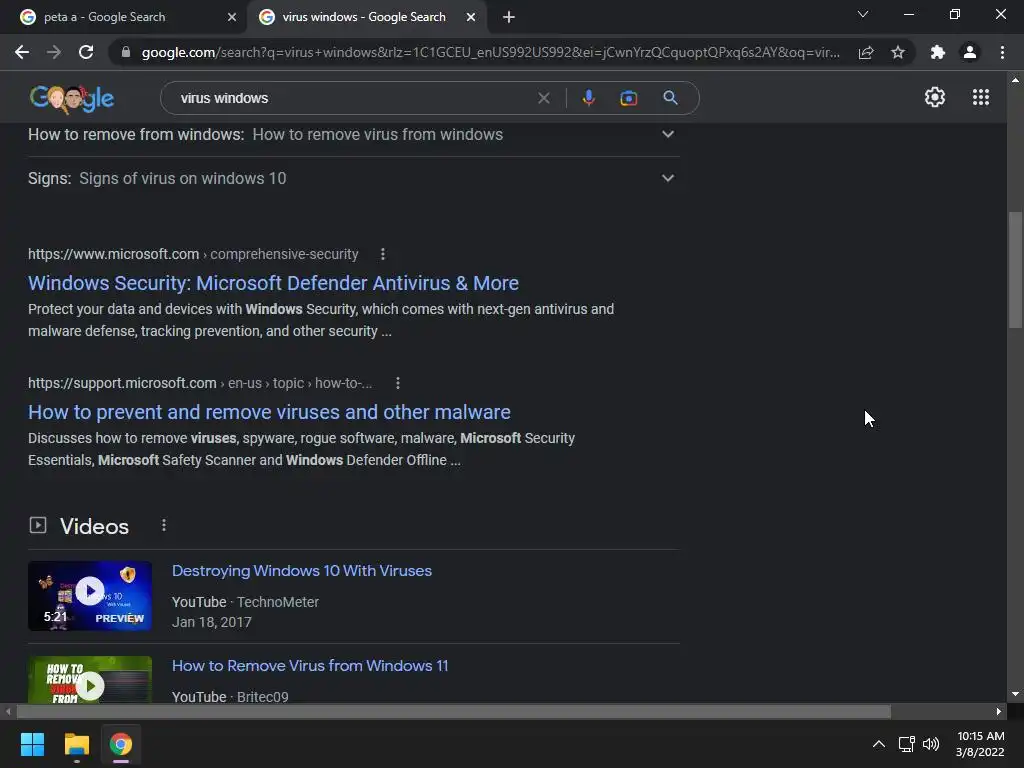View site info via the padlock icon

[x=126, y=52]
